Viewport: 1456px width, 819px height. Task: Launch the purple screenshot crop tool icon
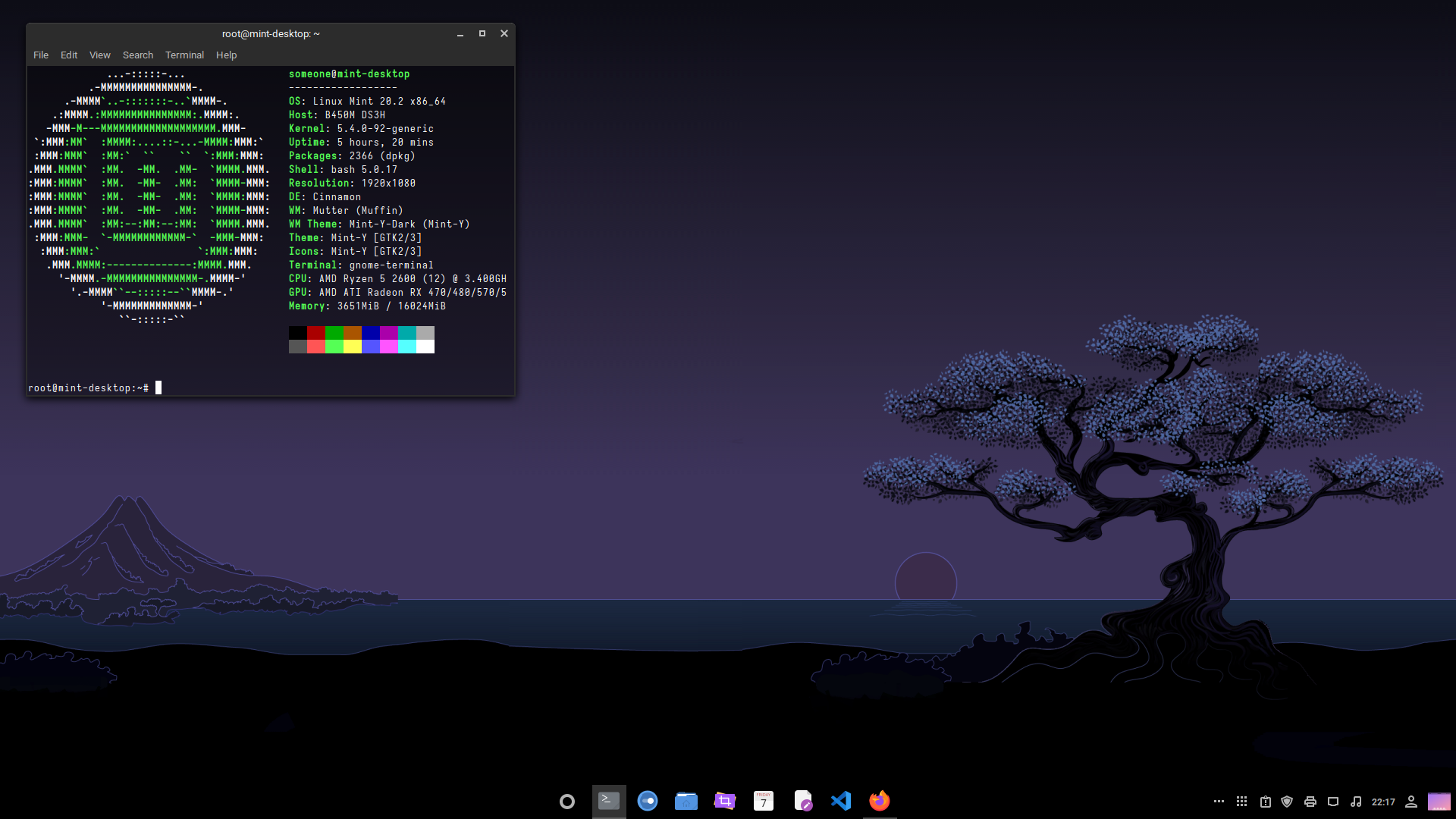(725, 801)
